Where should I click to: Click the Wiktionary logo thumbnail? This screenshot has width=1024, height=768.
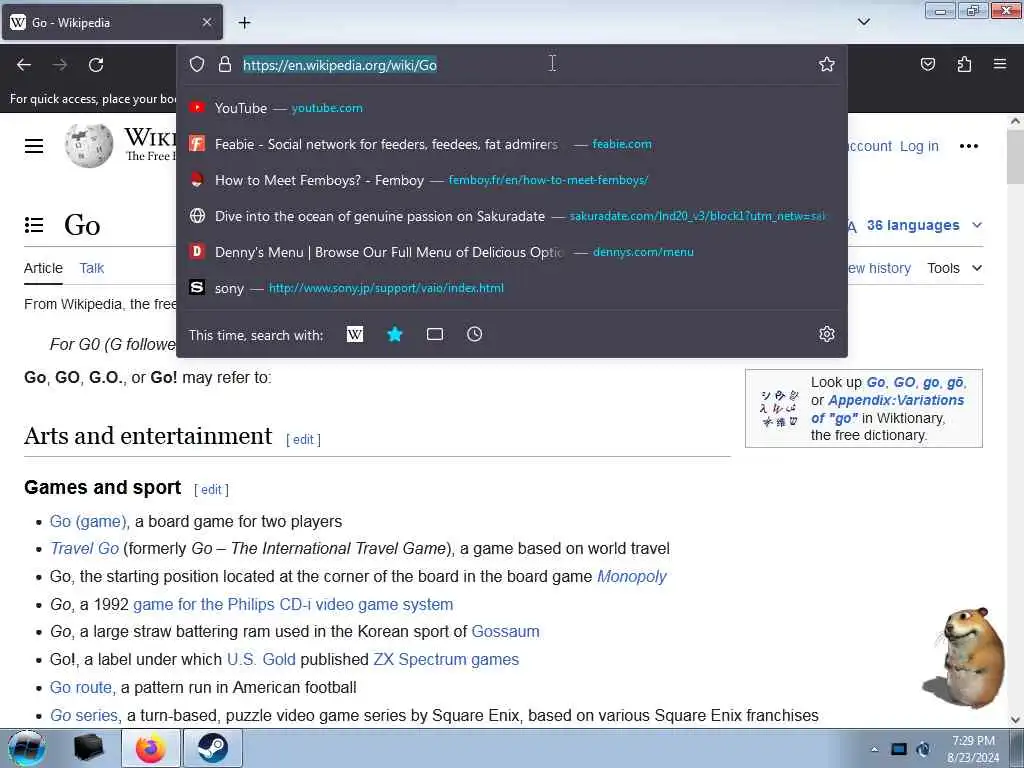[x=779, y=409]
